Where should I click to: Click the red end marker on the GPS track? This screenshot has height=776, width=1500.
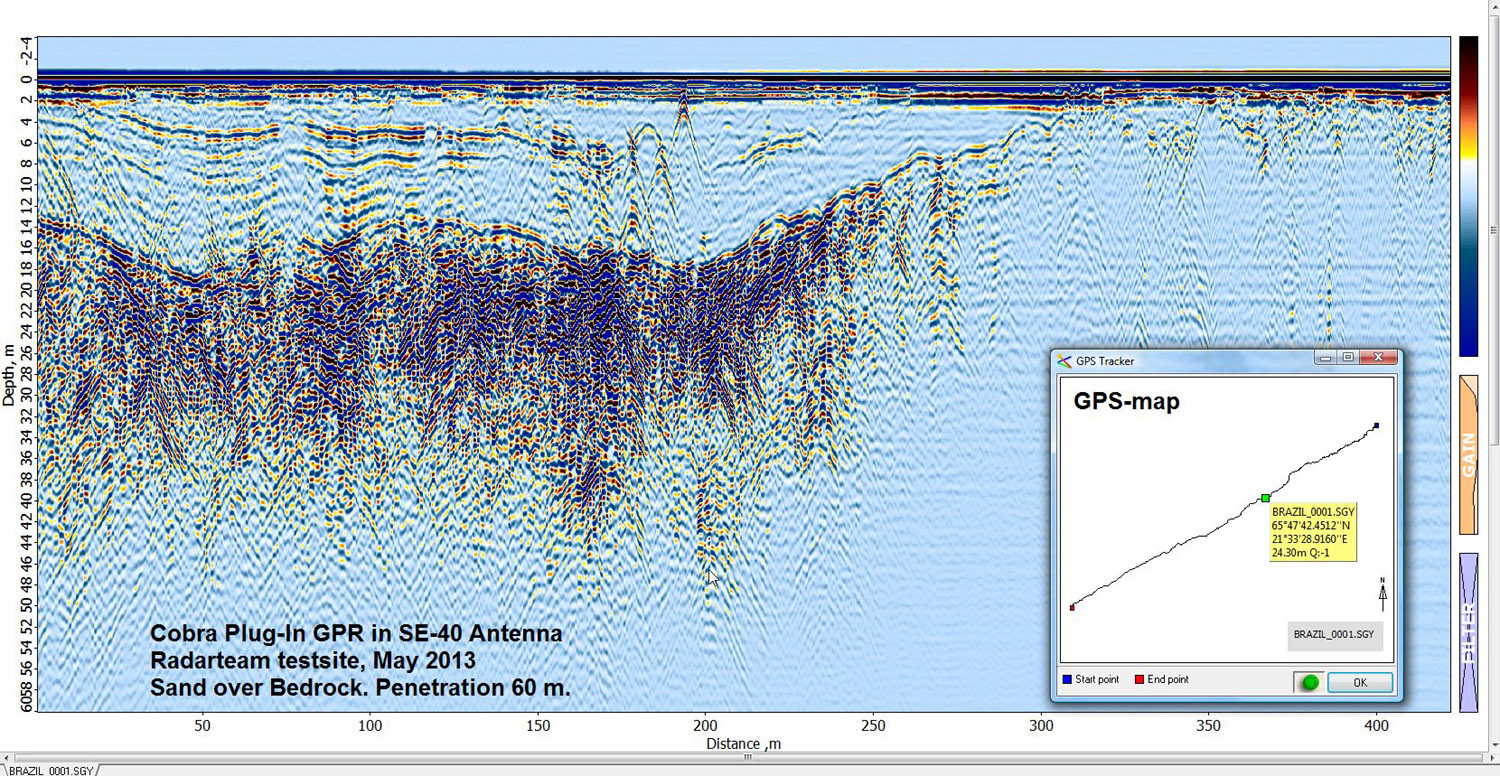[x=1072, y=606]
